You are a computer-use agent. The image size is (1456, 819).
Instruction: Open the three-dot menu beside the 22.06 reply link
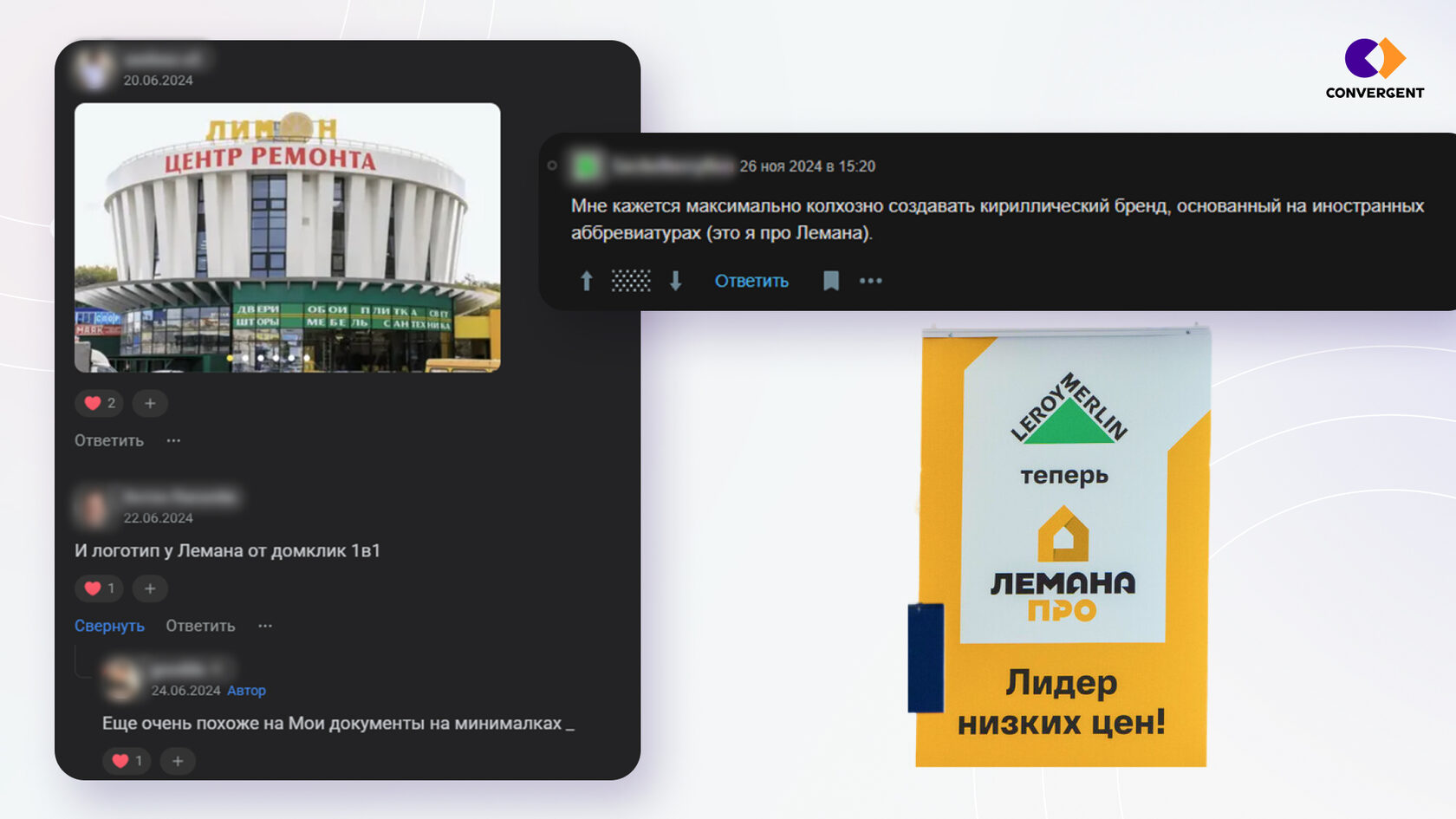[264, 625]
